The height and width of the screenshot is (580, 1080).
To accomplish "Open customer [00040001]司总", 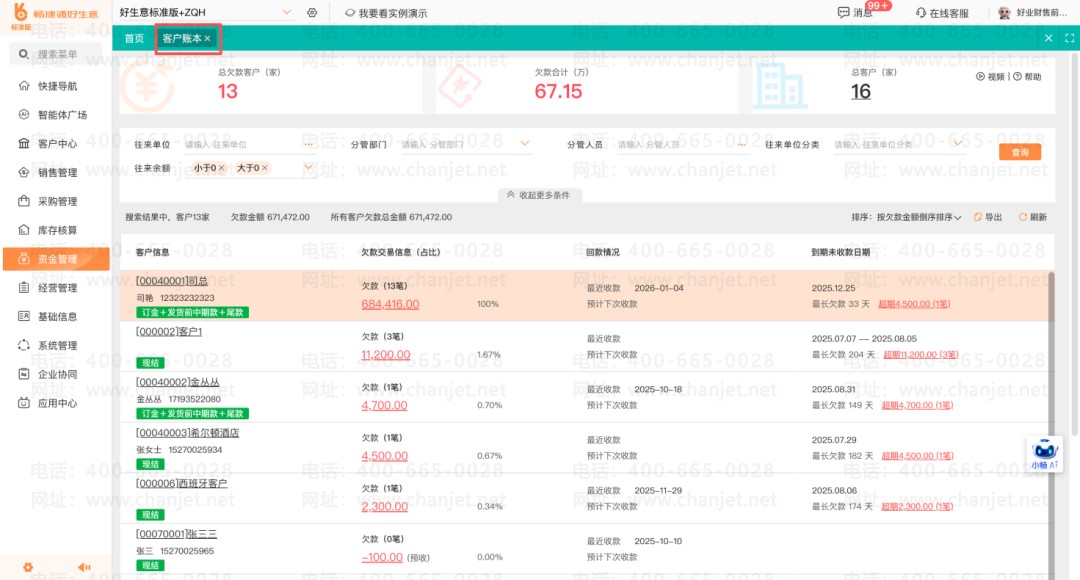I will [172, 281].
